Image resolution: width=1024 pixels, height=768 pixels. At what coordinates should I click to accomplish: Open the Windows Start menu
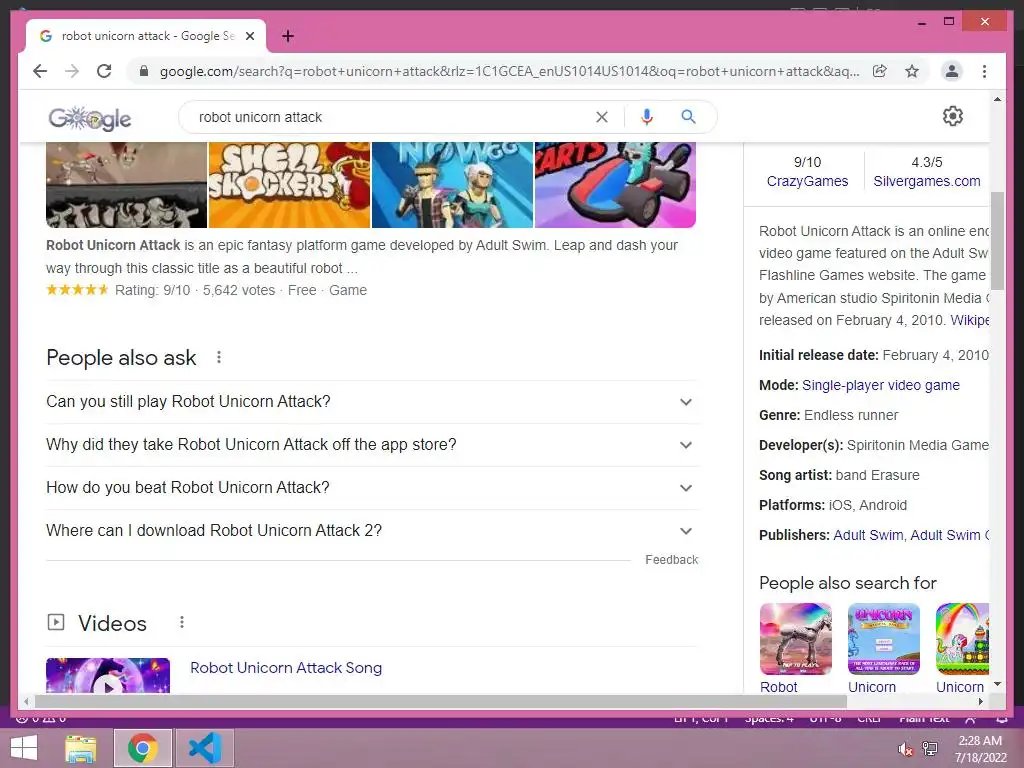pyautogui.click(x=24, y=748)
